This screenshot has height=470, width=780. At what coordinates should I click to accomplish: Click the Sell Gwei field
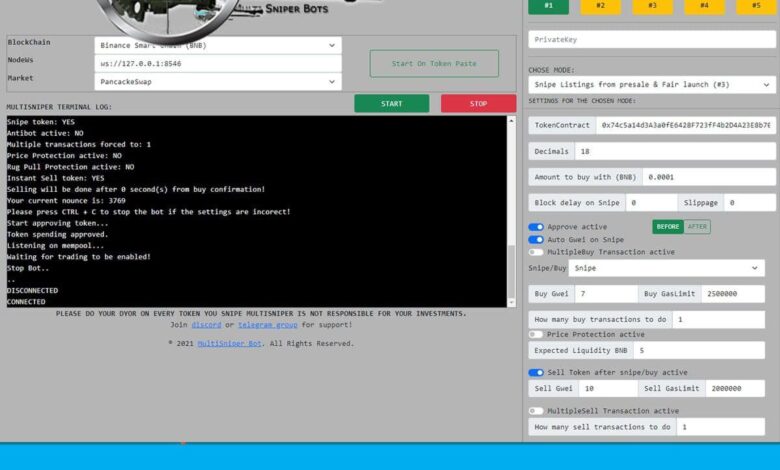[x=608, y=388]
